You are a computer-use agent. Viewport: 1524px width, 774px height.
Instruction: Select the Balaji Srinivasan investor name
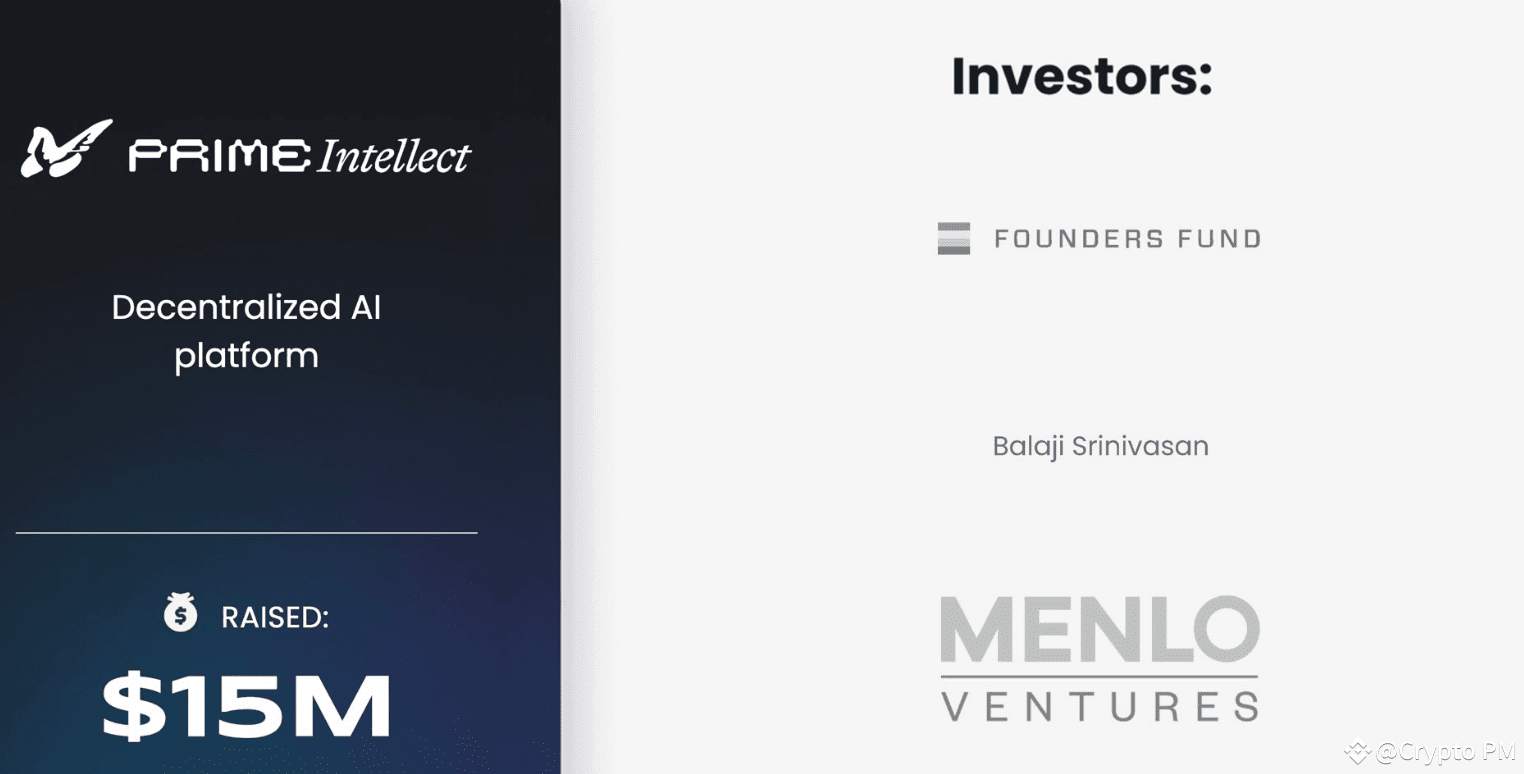(x=1100, y=445)
